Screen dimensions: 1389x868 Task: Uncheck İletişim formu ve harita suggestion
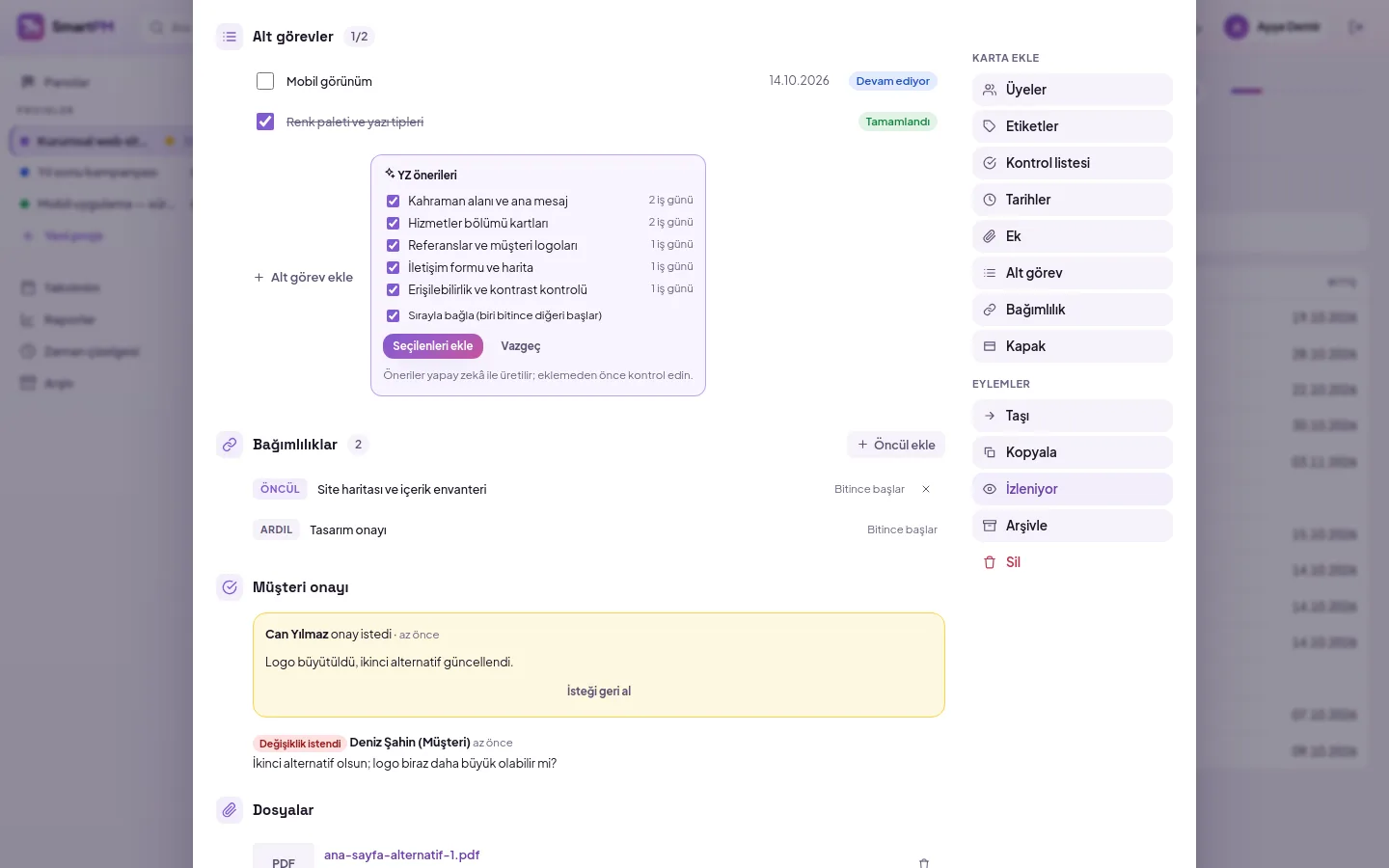coord(393,267)
